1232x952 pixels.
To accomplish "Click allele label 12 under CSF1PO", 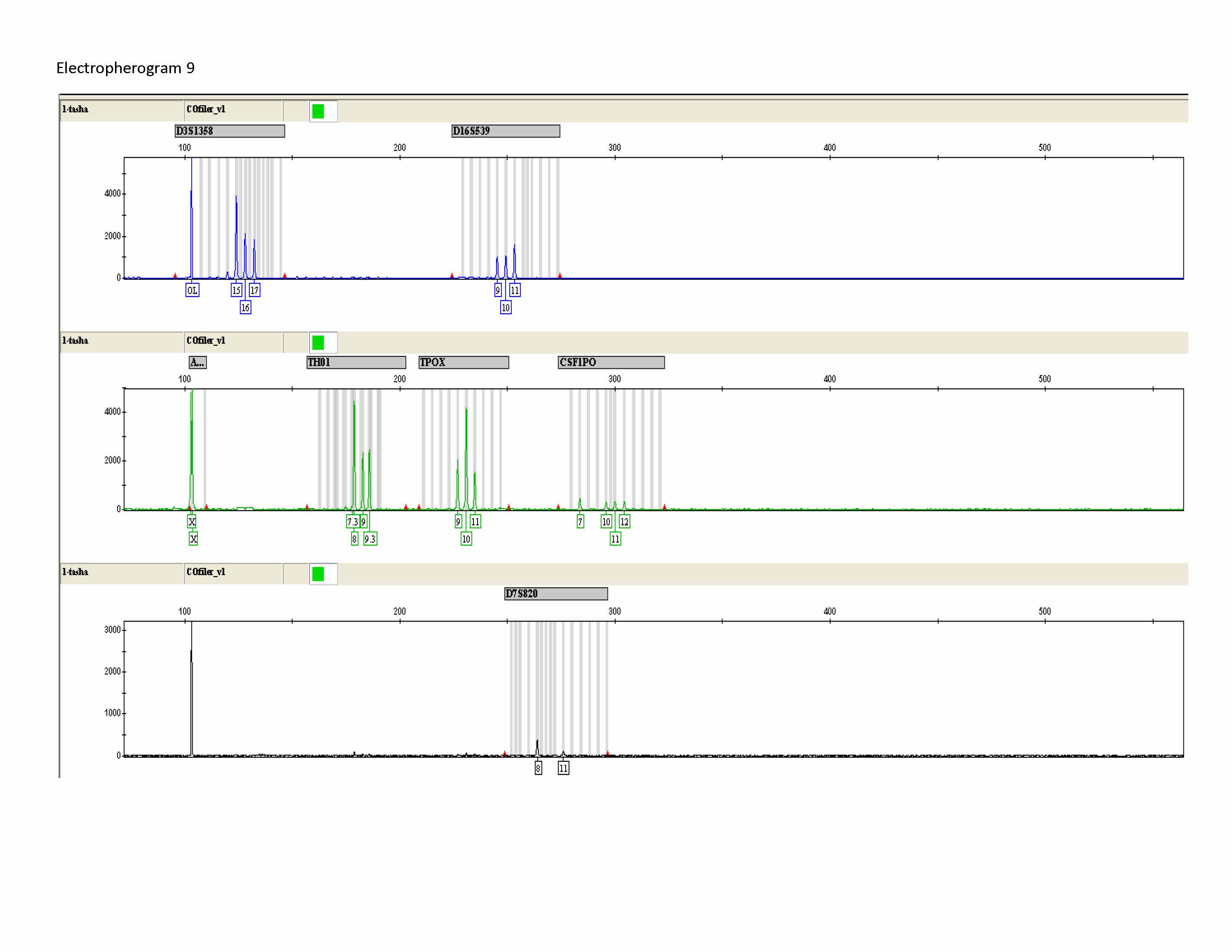I will point(625,522).
